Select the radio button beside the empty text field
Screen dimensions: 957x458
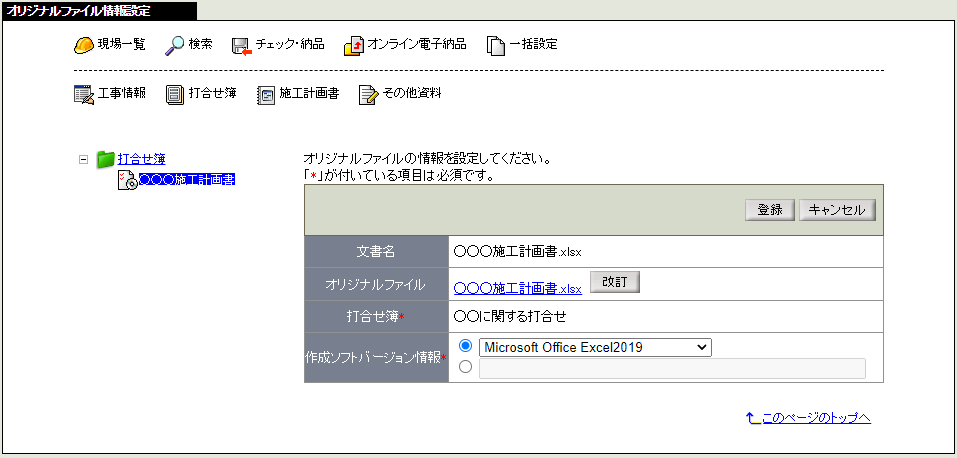[466, 367]
